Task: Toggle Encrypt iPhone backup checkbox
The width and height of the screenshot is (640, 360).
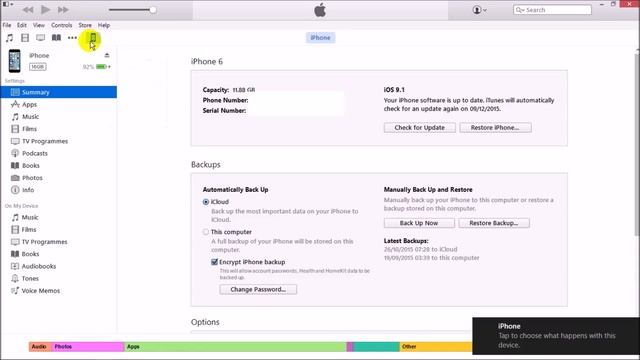Action: pos(214,262)
